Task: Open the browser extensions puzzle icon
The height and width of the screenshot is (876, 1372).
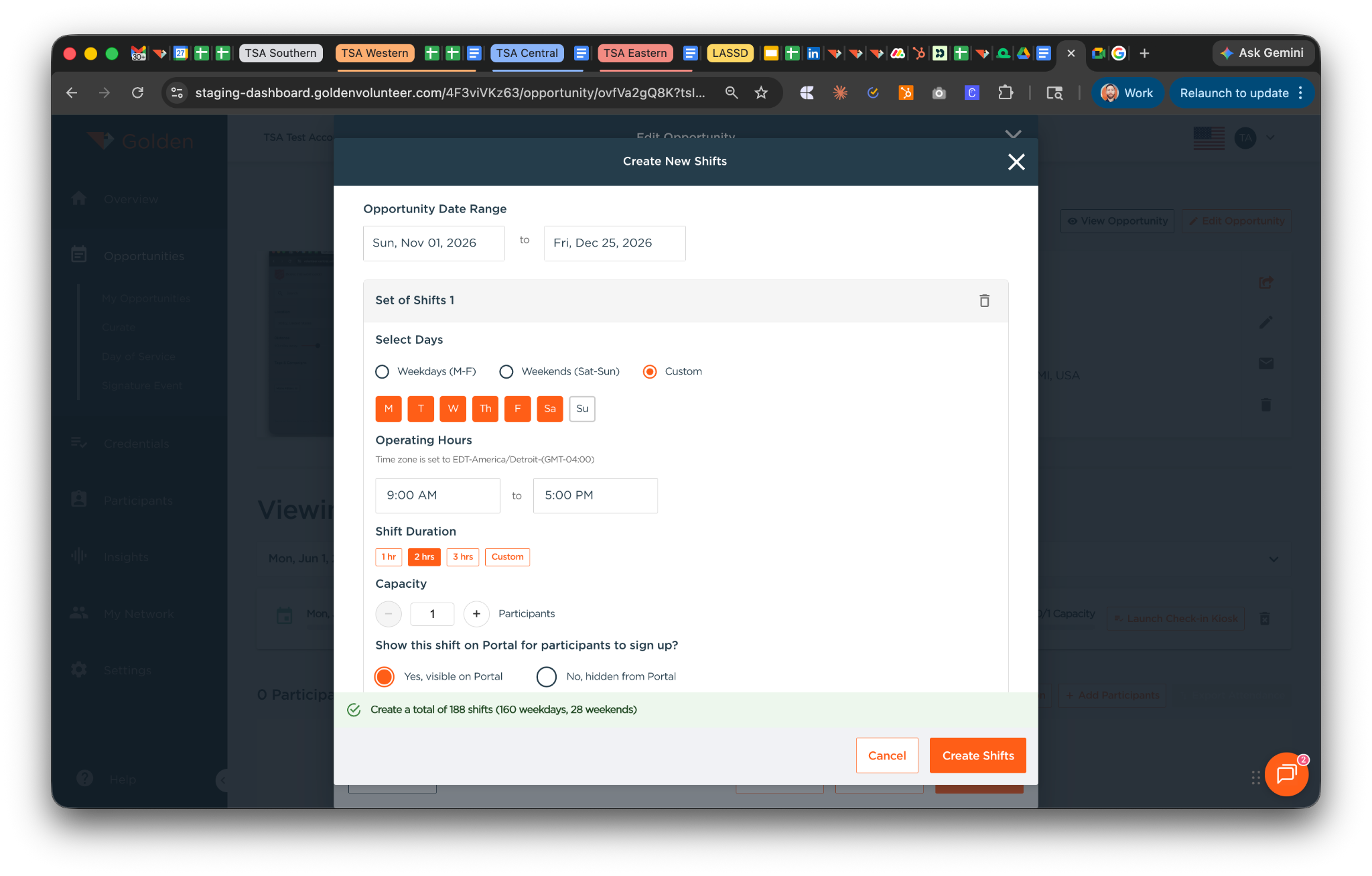Action: (x=1005, y=93)
